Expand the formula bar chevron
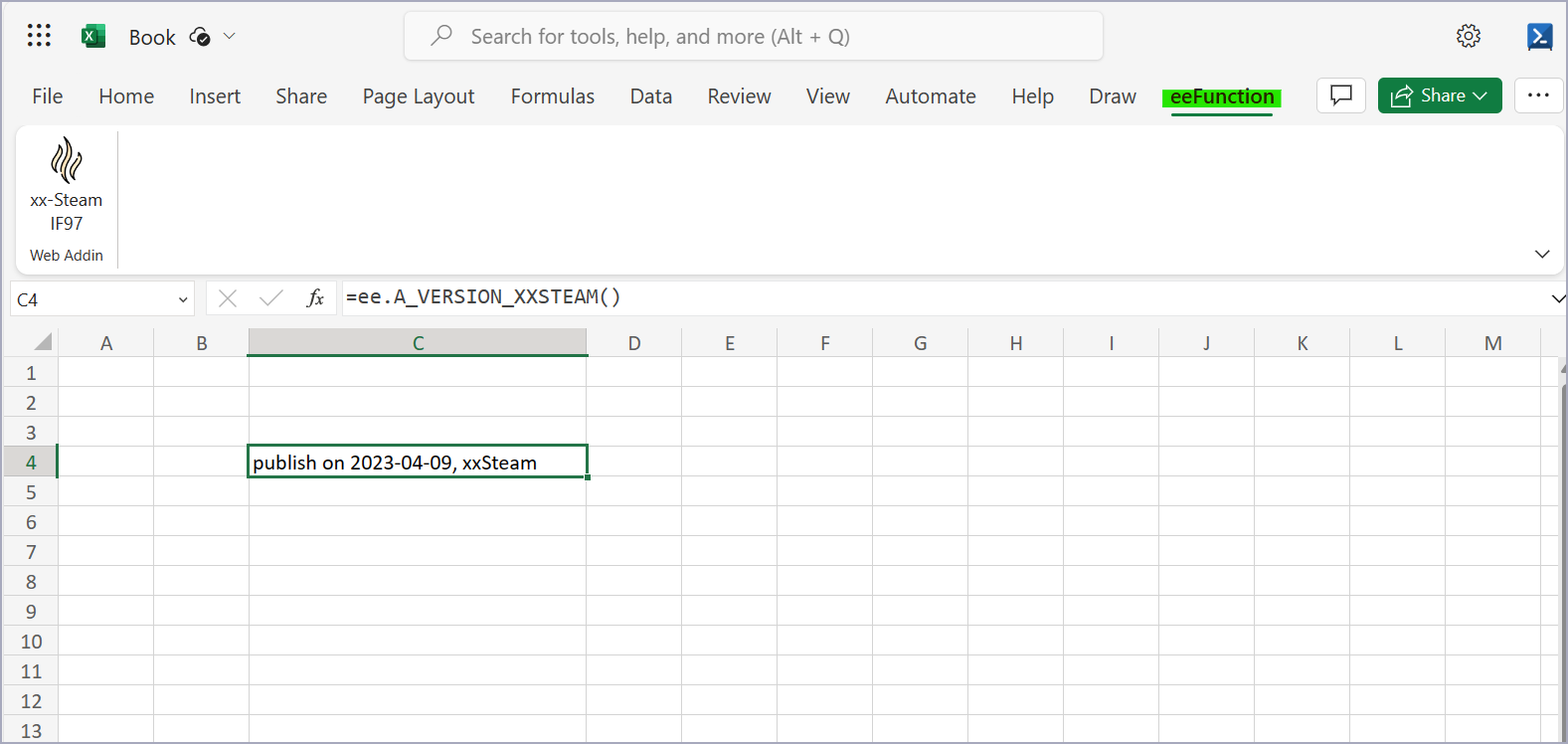Screen dimensions: 1568x744 [x=1557, y=298]
